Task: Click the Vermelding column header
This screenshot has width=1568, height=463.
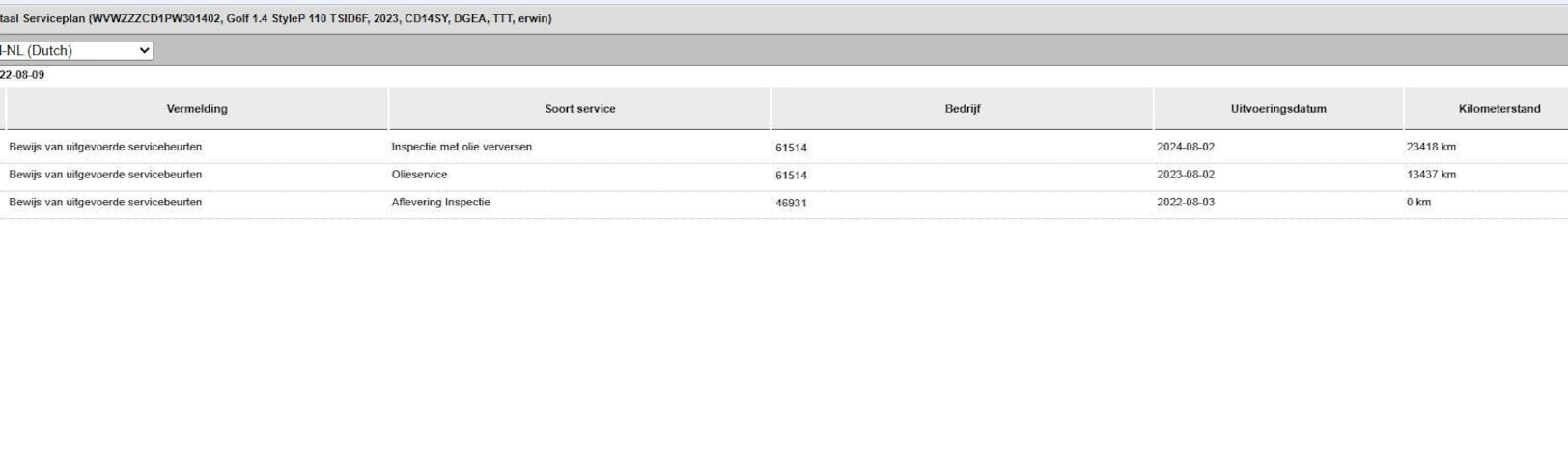Action: pos(197,109)
